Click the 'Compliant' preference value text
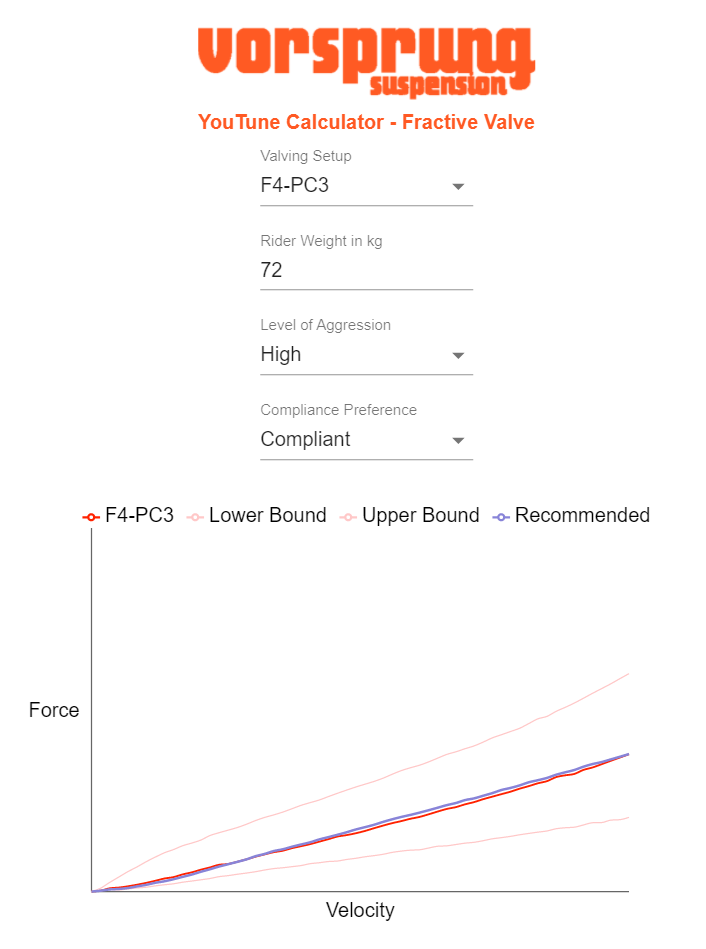The width and height of the screenshot is (706, 949). (305, 440)
